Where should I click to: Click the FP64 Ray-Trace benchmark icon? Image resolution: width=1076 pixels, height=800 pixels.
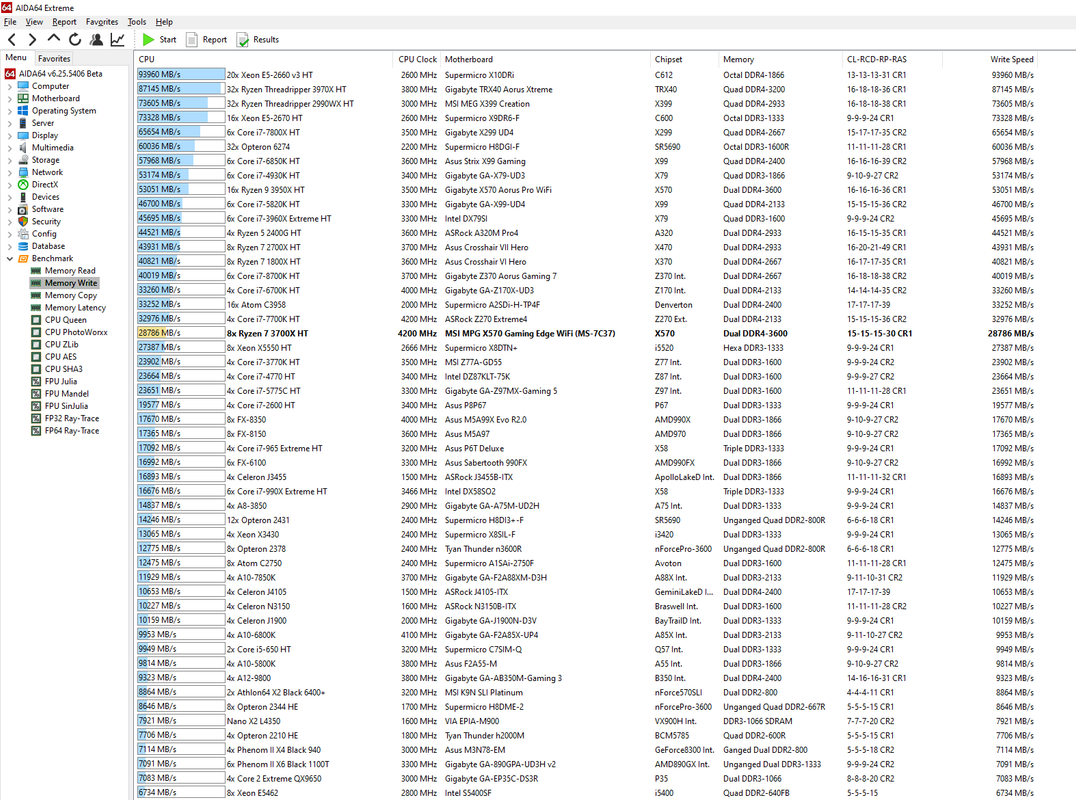(36, 432)
